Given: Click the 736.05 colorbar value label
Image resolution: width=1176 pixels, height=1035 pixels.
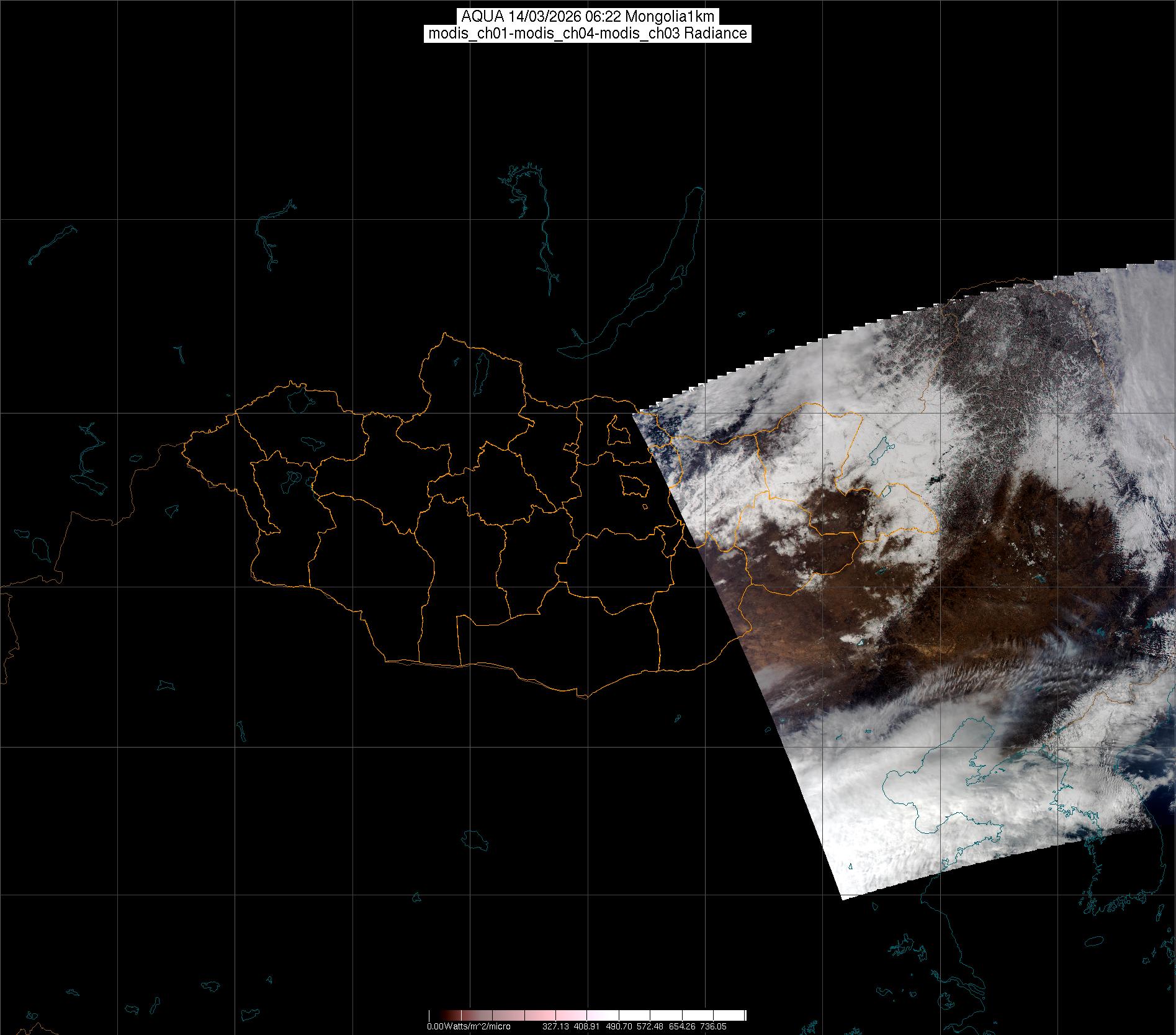Looking at the screenshot, I should [x=712, y=1027].
